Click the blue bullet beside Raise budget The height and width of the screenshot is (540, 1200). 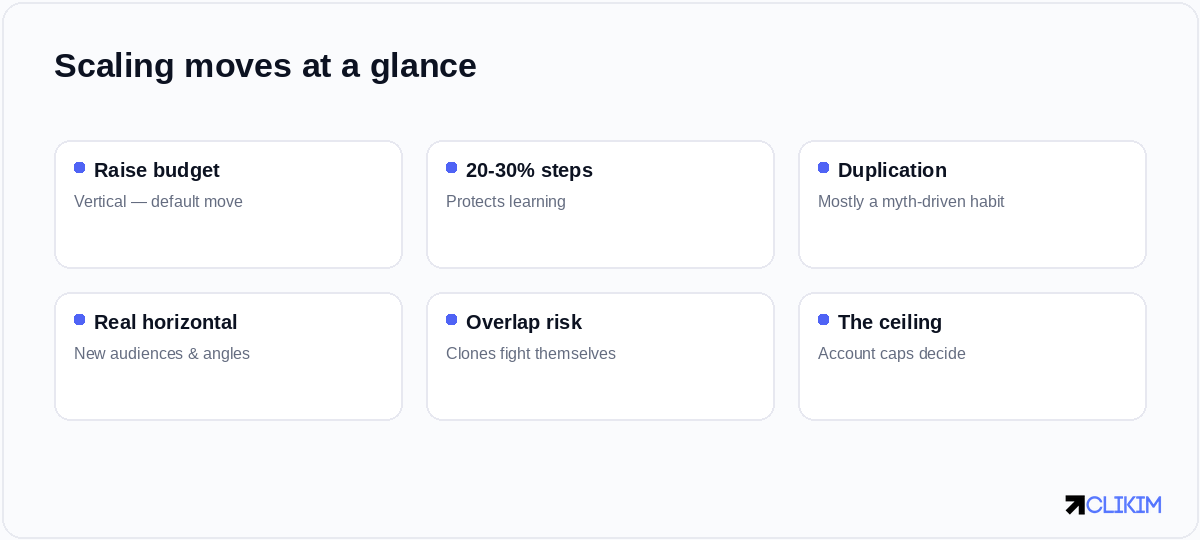[80, 168]
